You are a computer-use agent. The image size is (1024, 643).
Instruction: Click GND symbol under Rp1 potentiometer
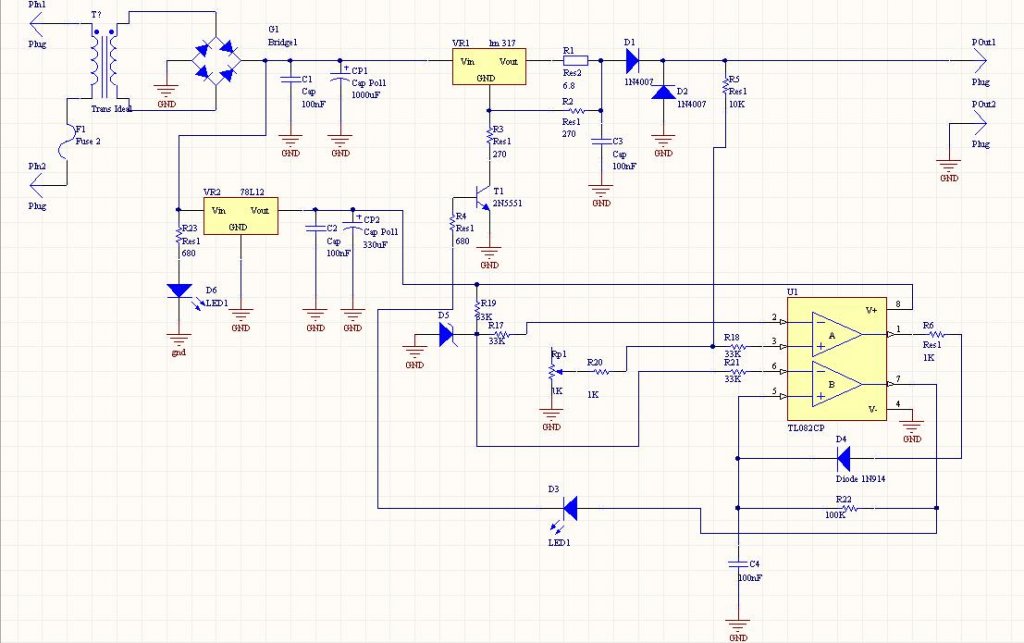coord(552,417)
